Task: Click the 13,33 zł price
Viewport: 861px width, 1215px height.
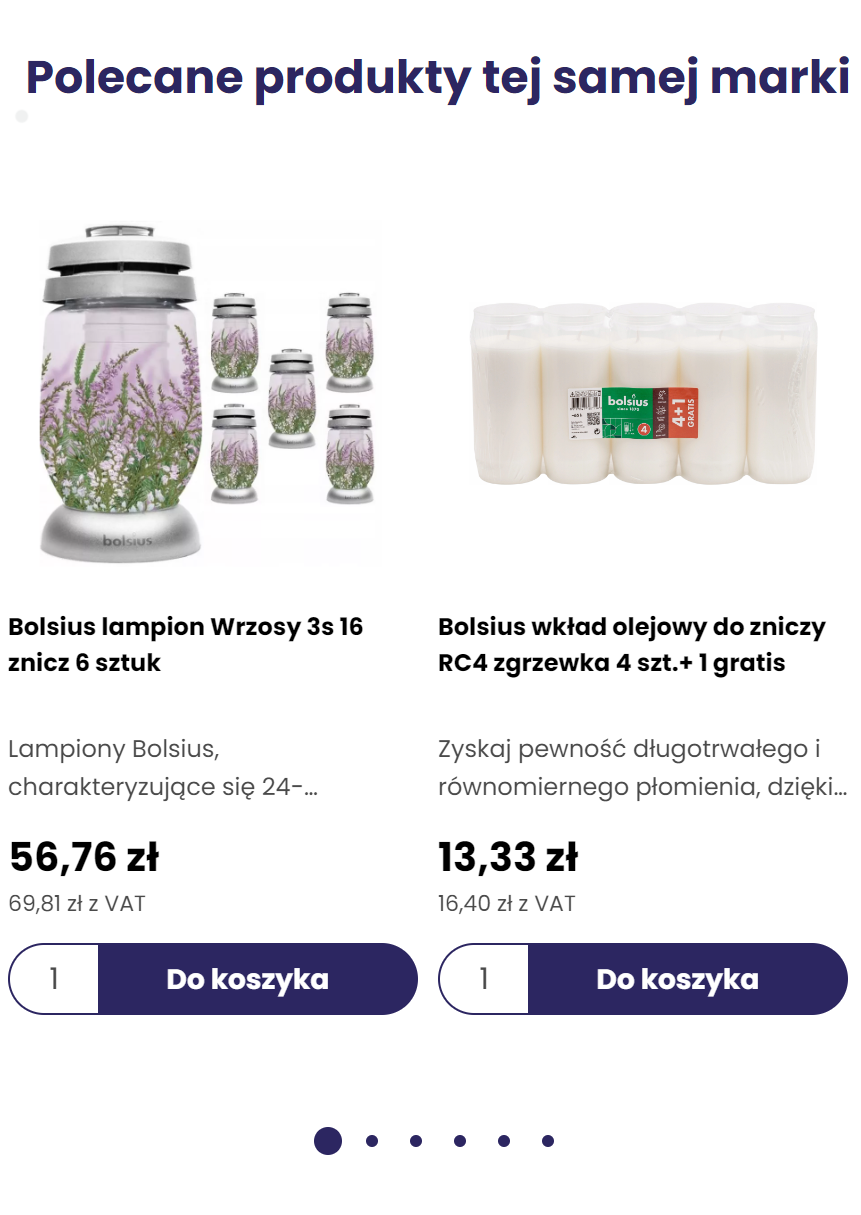Action: pyautogui.click(x=508, y=857)
